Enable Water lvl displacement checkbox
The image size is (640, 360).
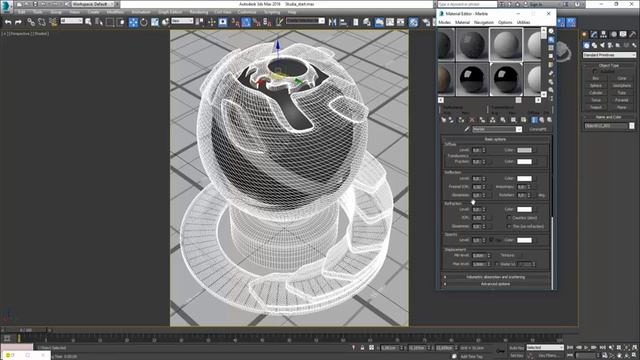pos(497,264)
